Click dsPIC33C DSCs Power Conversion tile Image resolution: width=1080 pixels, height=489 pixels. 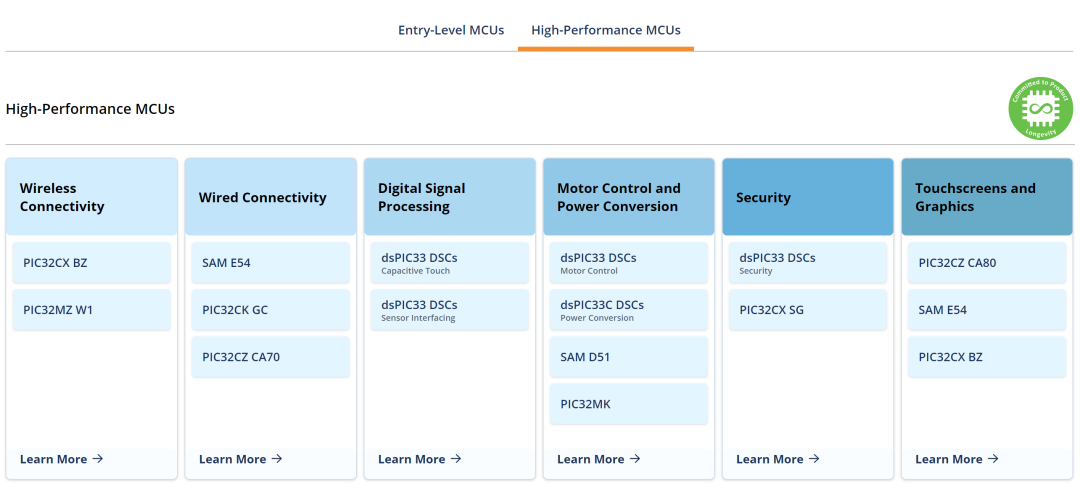628,310
